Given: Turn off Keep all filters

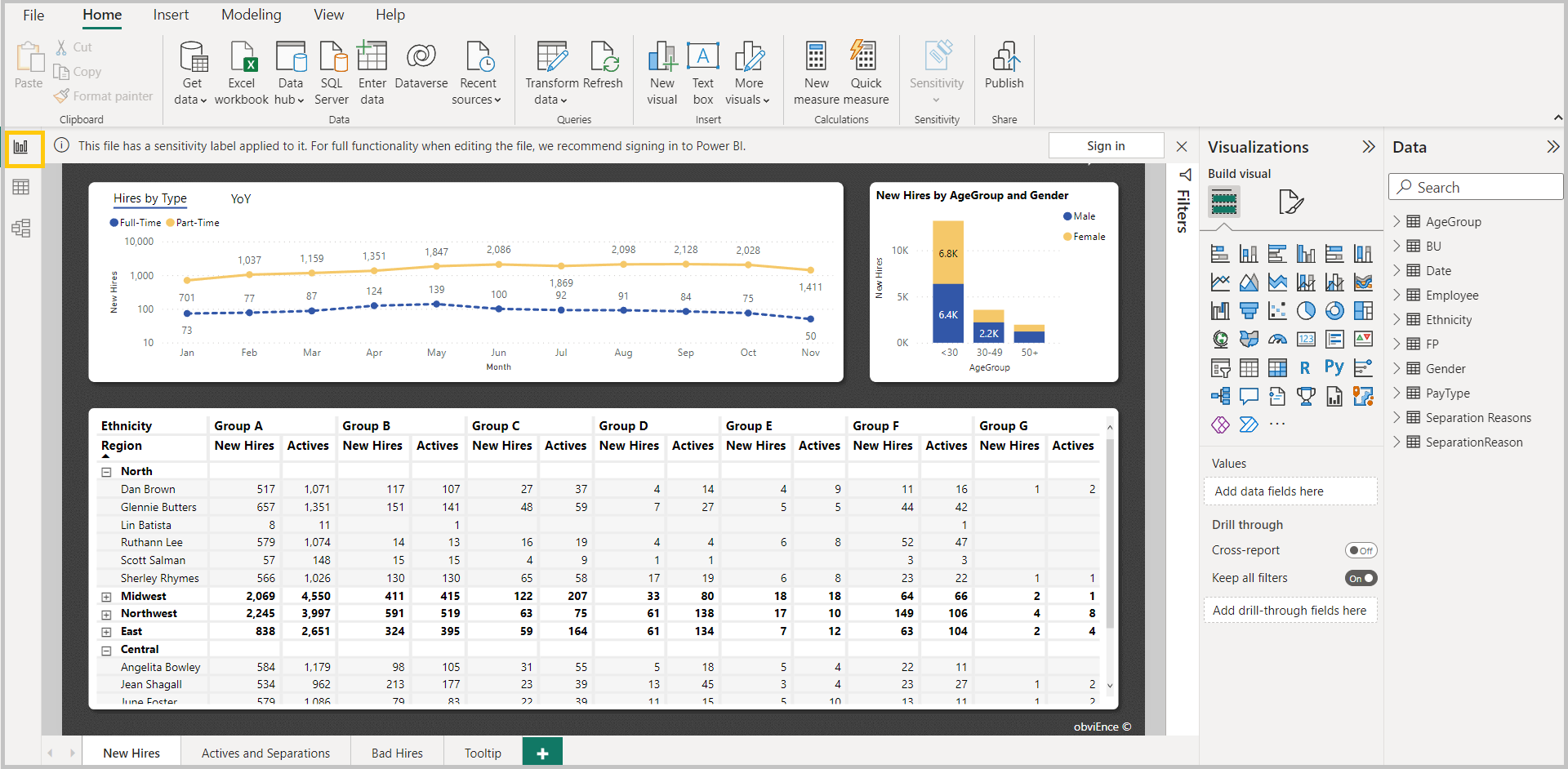Looking at the screenshot, I should point(1361,578).
